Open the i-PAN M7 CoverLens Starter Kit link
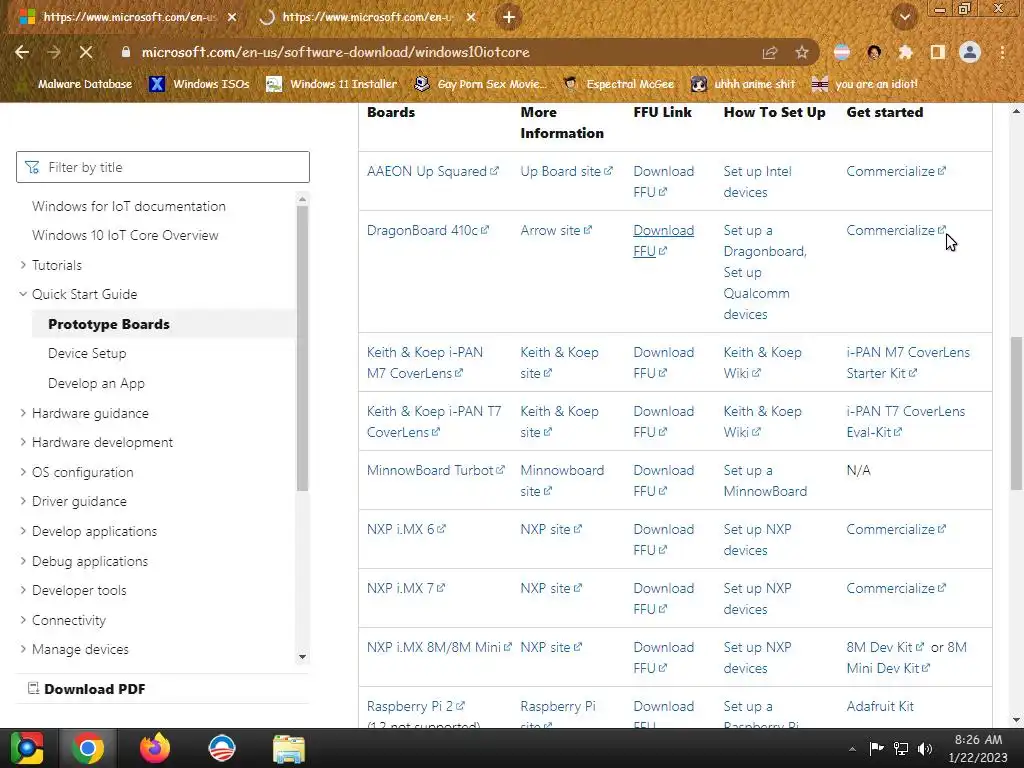 908,362
